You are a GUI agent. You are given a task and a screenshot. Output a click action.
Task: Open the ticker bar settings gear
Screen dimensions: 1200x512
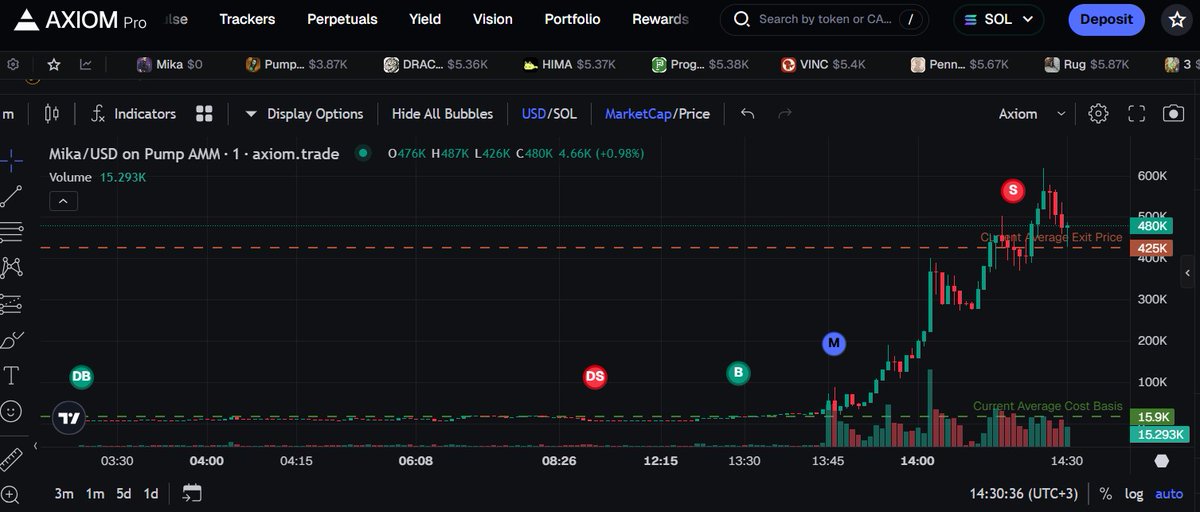(12, 64)
